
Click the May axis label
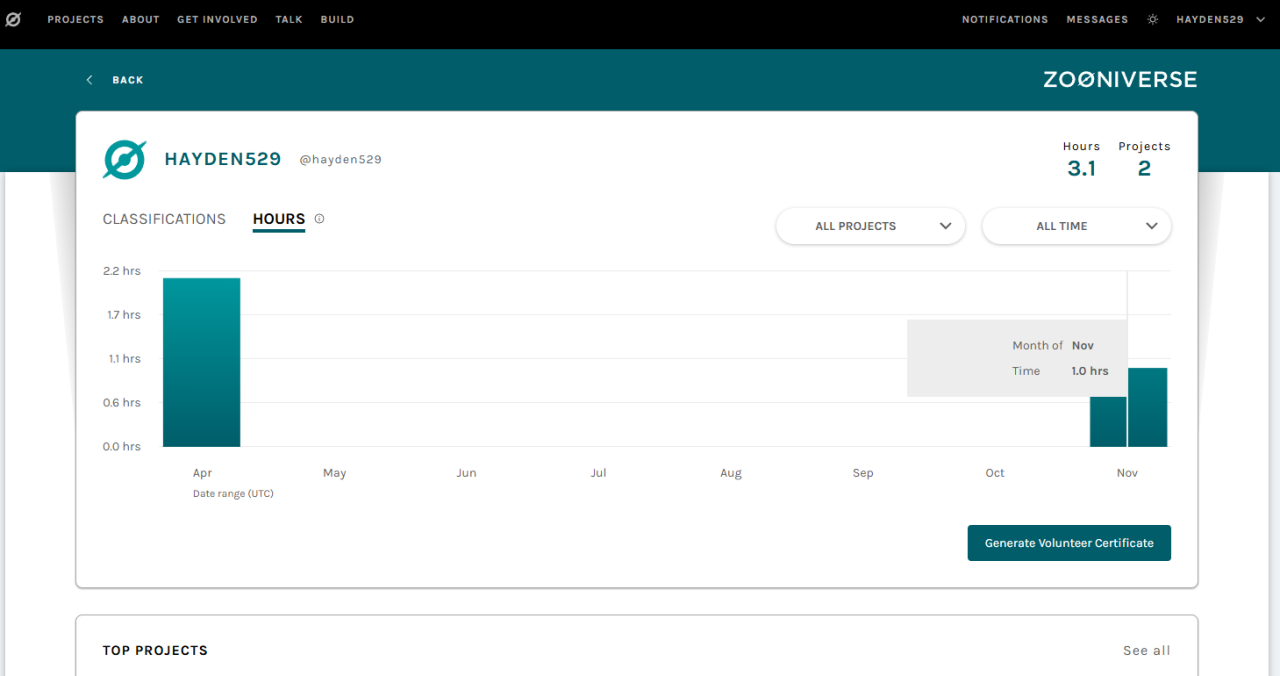[334, 473]
